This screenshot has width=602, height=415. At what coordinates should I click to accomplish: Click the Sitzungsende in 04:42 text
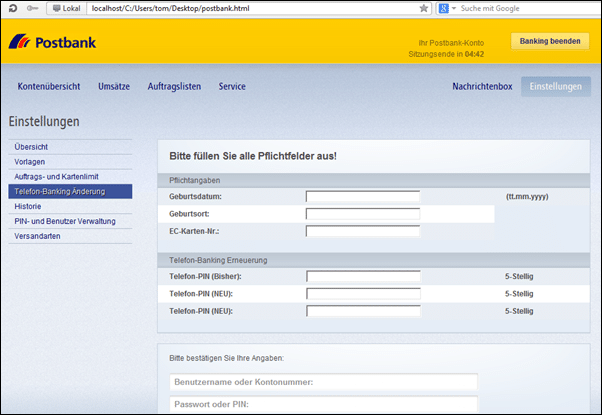[446, 54]
